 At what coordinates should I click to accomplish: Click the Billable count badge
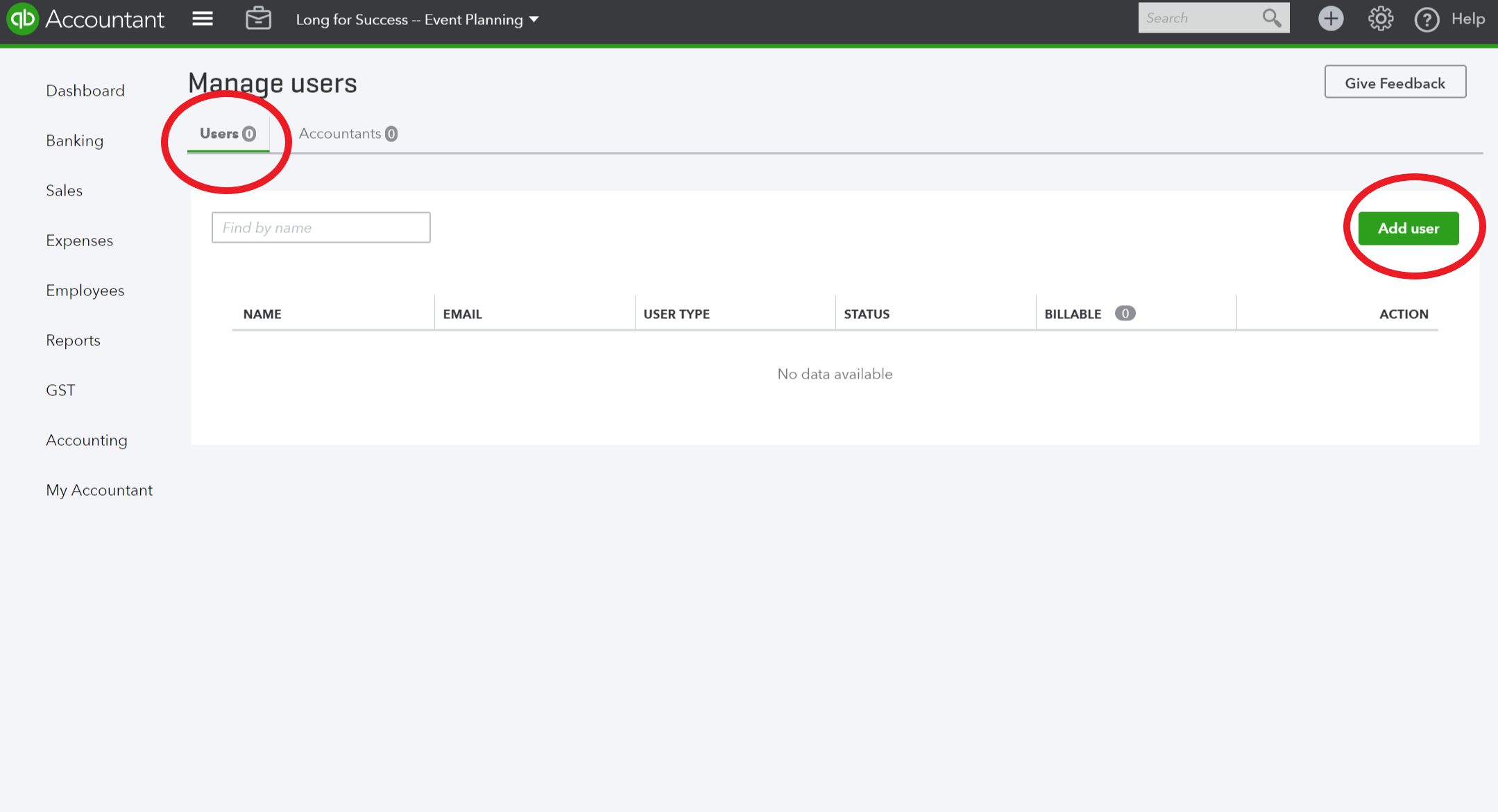pyautogui.click(x=1125, y=313)
